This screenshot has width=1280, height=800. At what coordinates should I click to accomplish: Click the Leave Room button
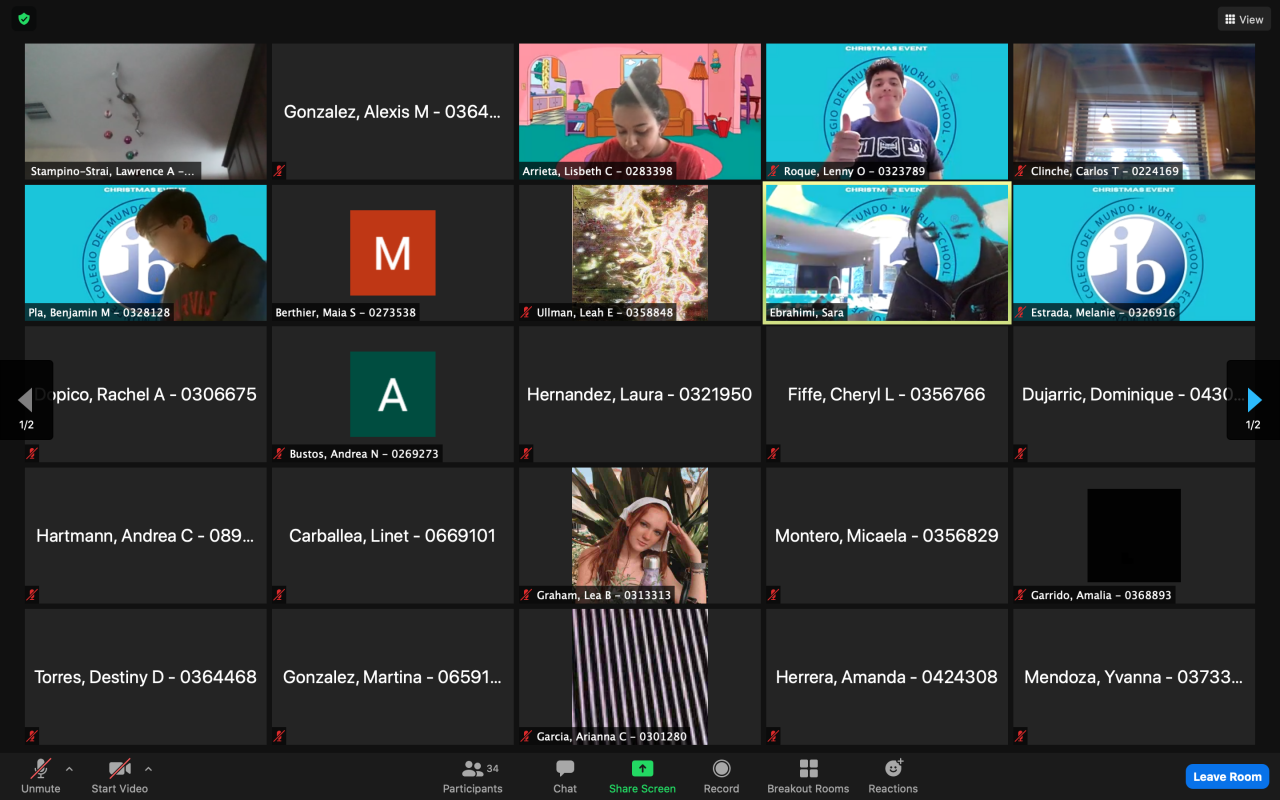[1227, 776]
